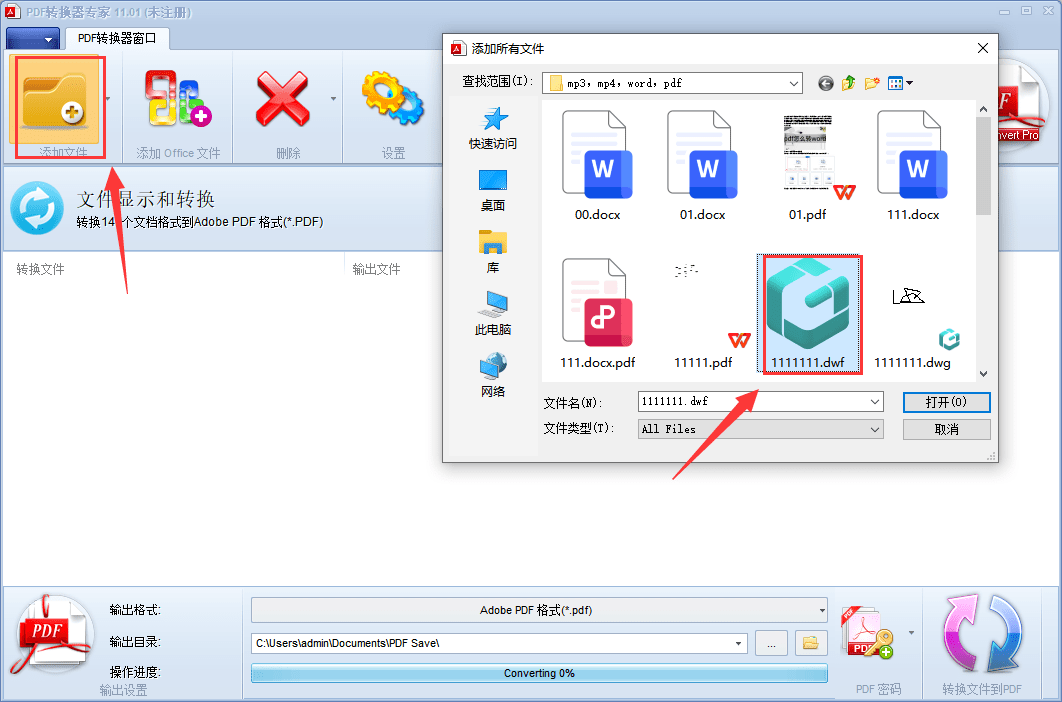This screenshot has height=702, width=1062.
Task: Click the Add File folder icon
Action: click(x=55, y=100)
